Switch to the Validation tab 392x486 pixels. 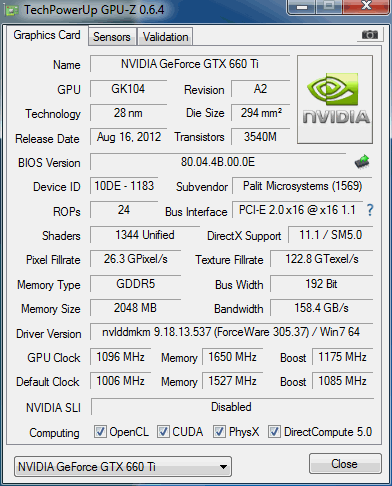click(166, 37)
